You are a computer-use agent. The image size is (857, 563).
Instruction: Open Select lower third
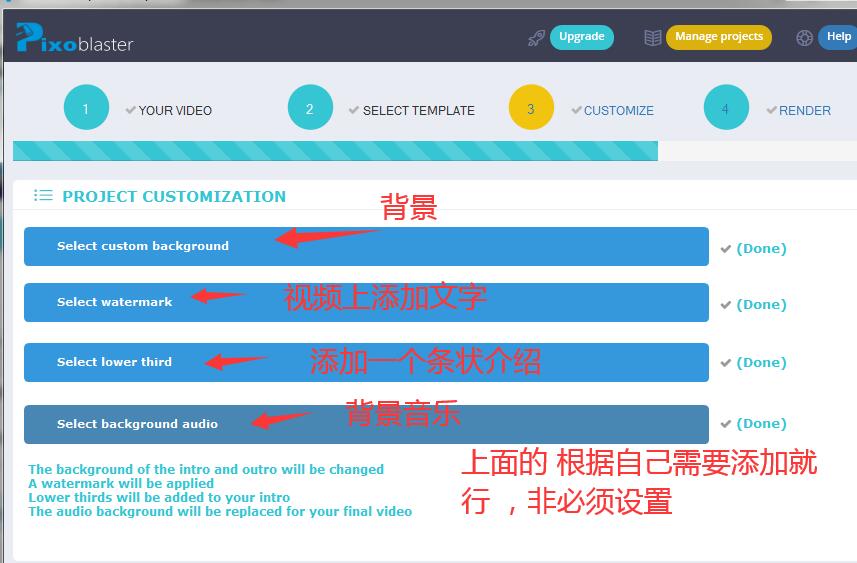366,362
